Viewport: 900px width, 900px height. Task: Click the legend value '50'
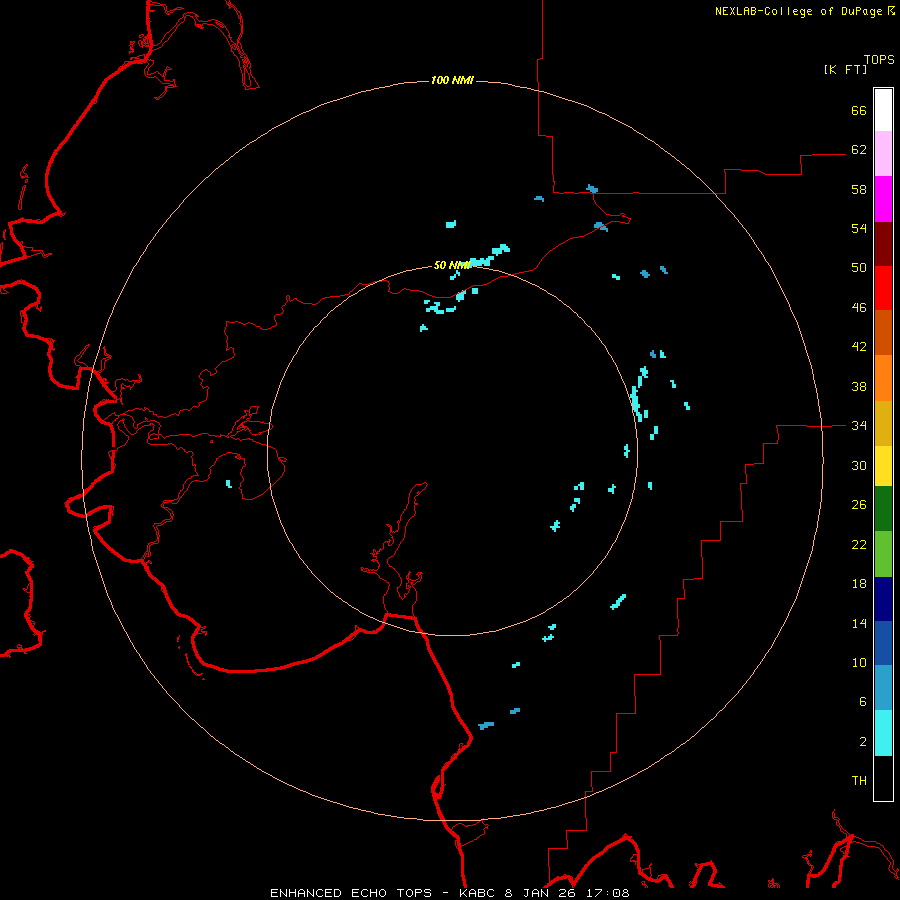859,267
